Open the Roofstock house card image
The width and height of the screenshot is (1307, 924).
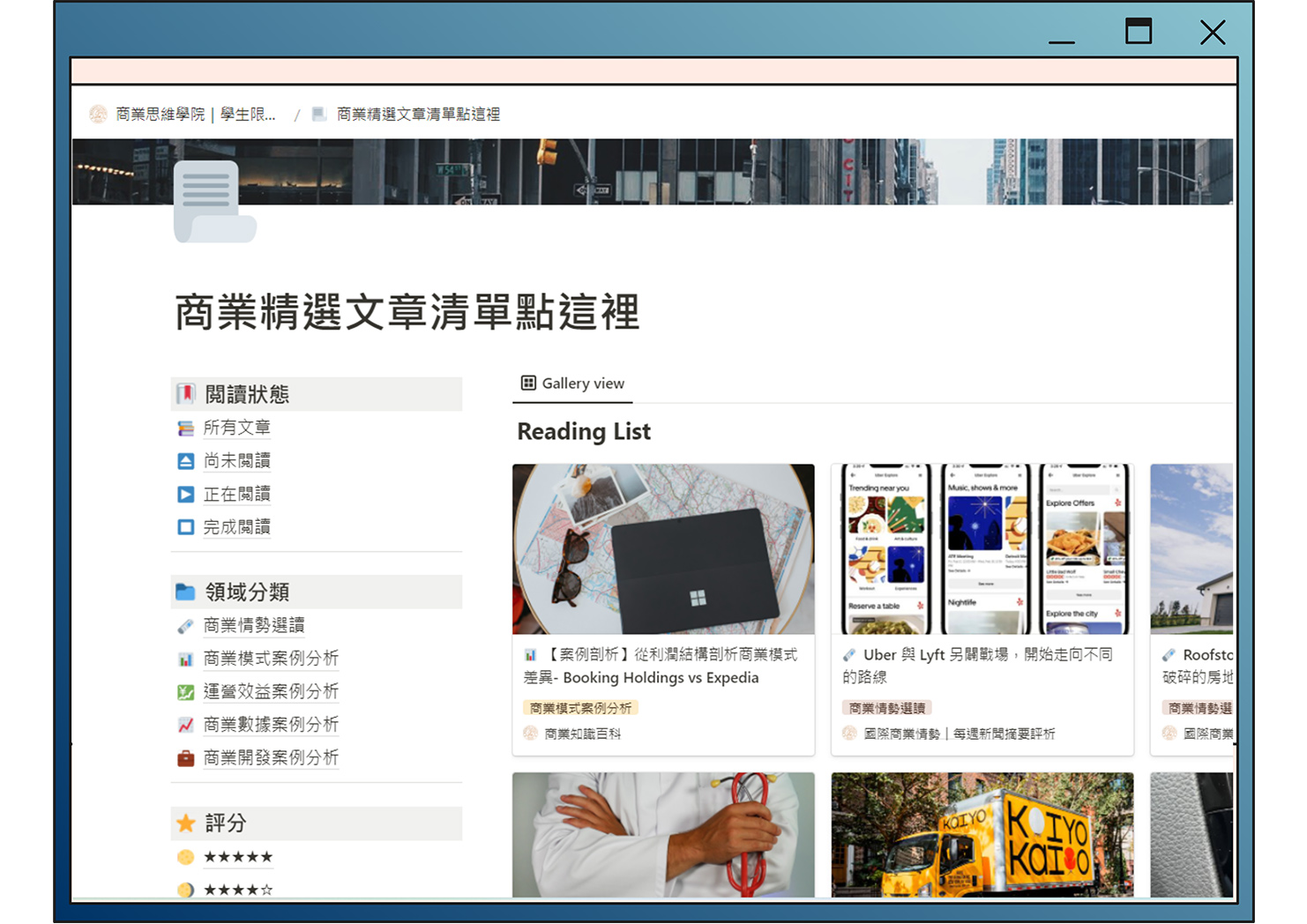tap(1191, 548)
